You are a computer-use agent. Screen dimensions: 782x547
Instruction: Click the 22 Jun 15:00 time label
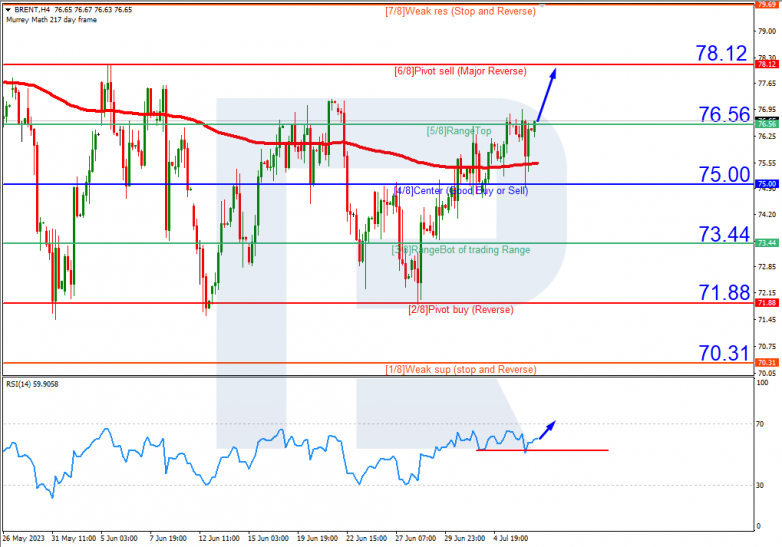click(x=367, y=539)
